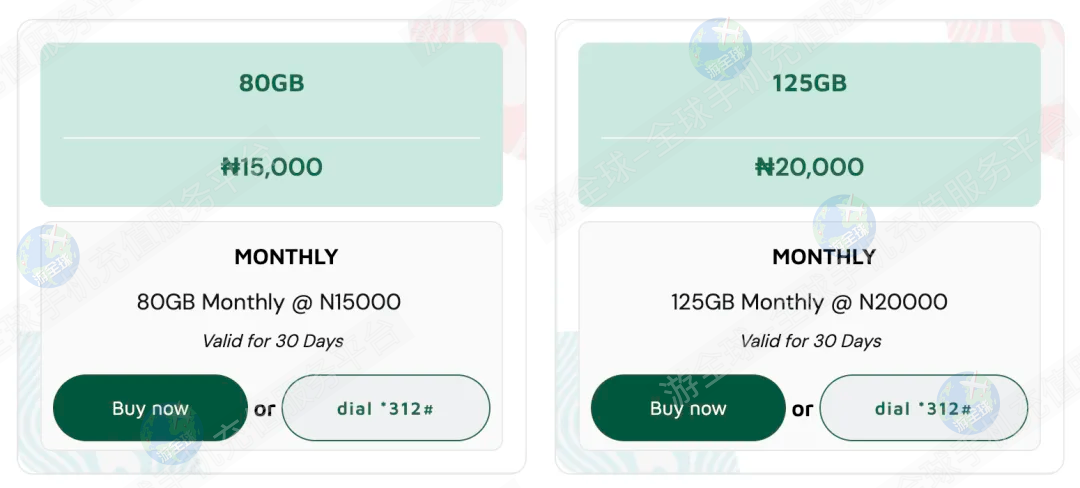Click the "80GB Monthly @ N15000" description

click(269, 302)
